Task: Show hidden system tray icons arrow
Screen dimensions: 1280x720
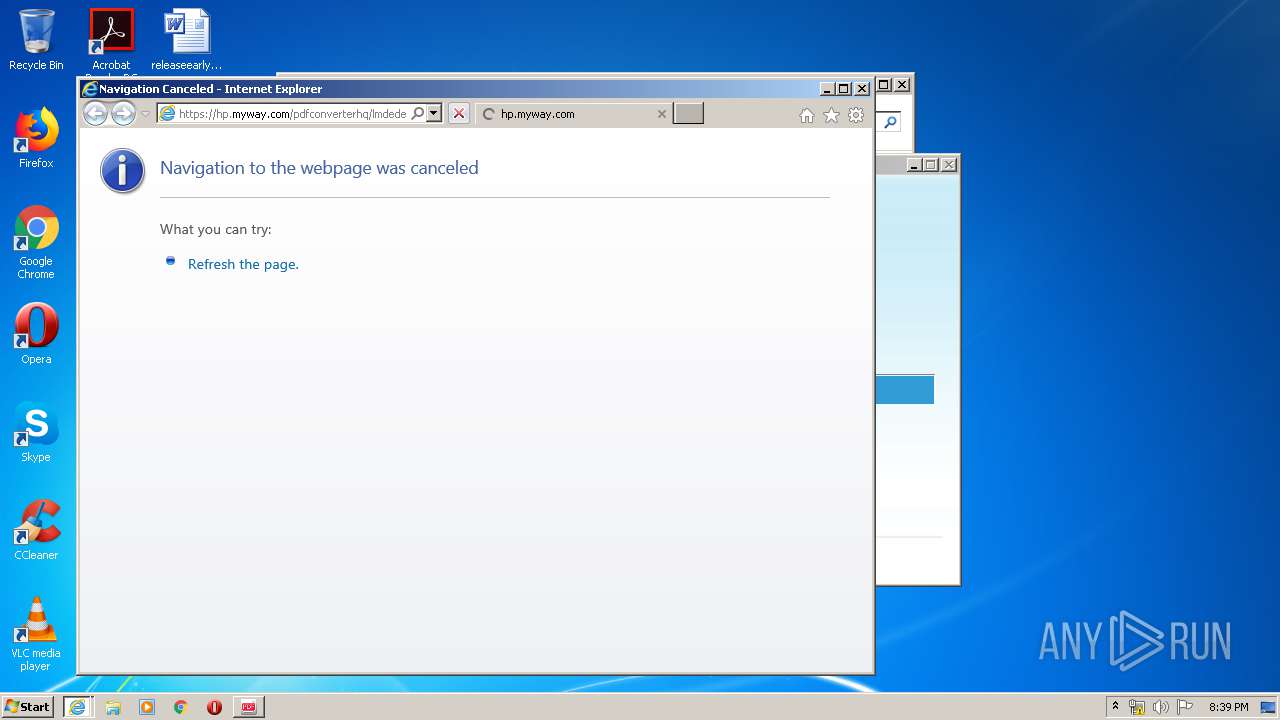Action: (1115, 707)
